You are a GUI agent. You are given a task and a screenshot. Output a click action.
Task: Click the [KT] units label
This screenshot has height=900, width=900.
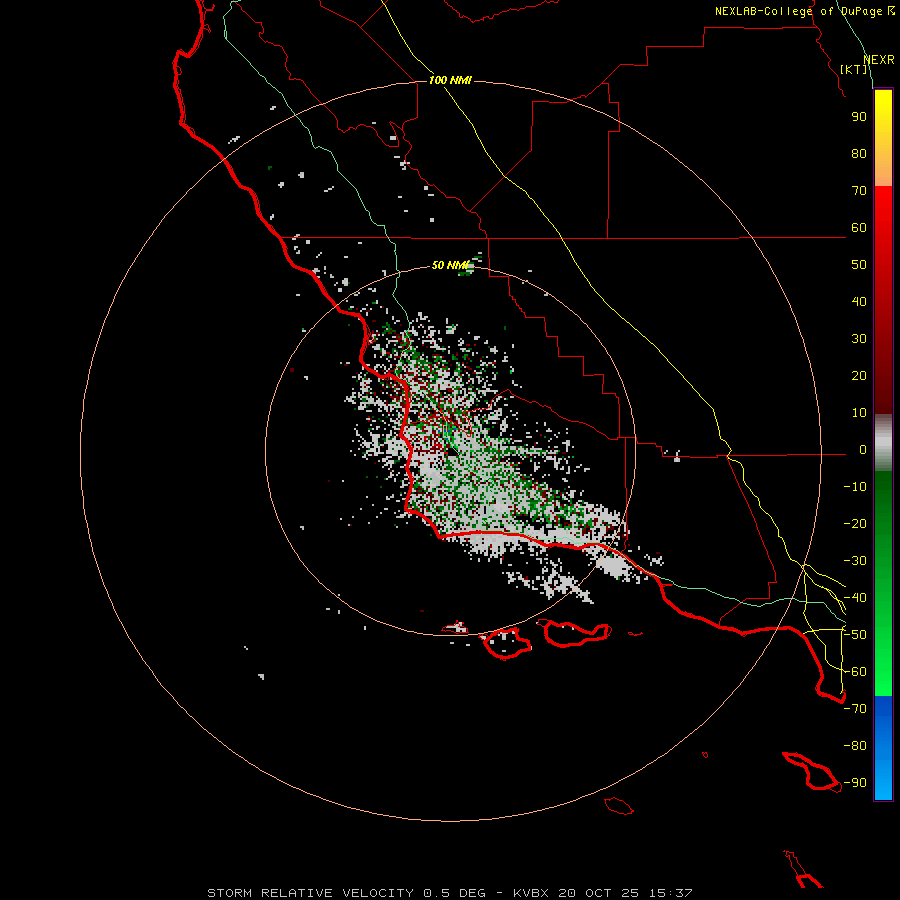[854, 69]
